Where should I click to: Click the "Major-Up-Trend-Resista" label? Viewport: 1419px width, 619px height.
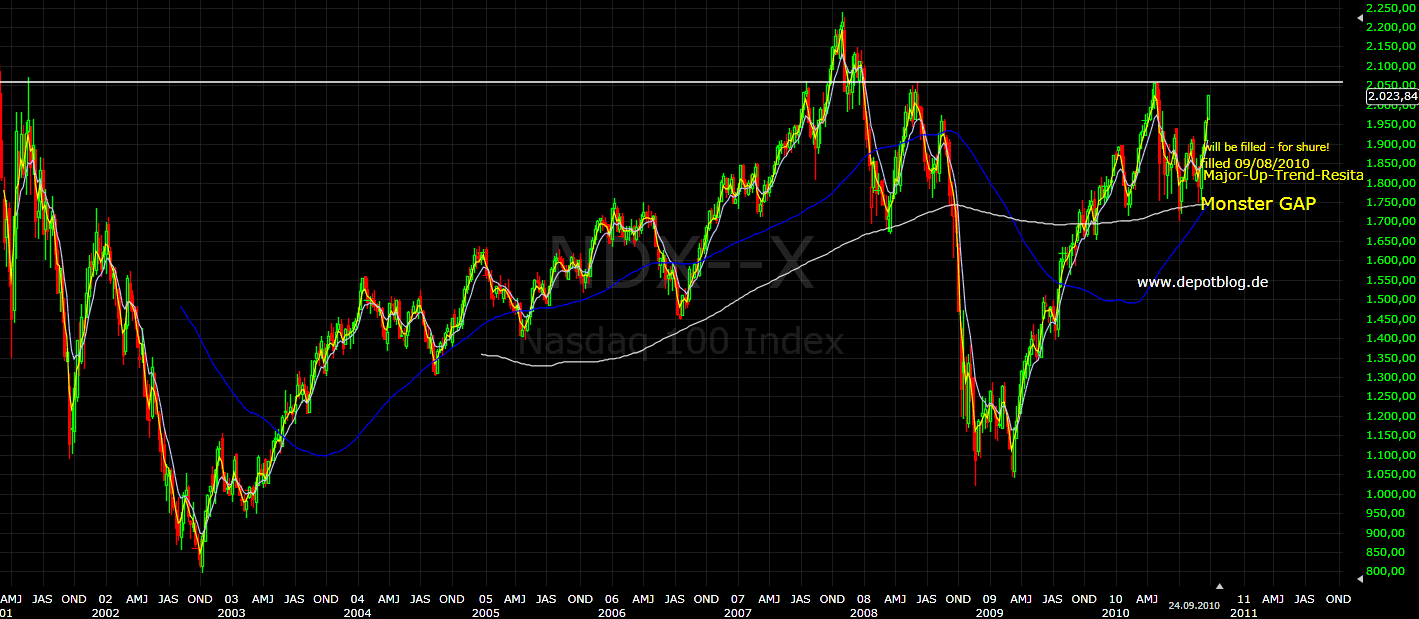click(1284, 175)
